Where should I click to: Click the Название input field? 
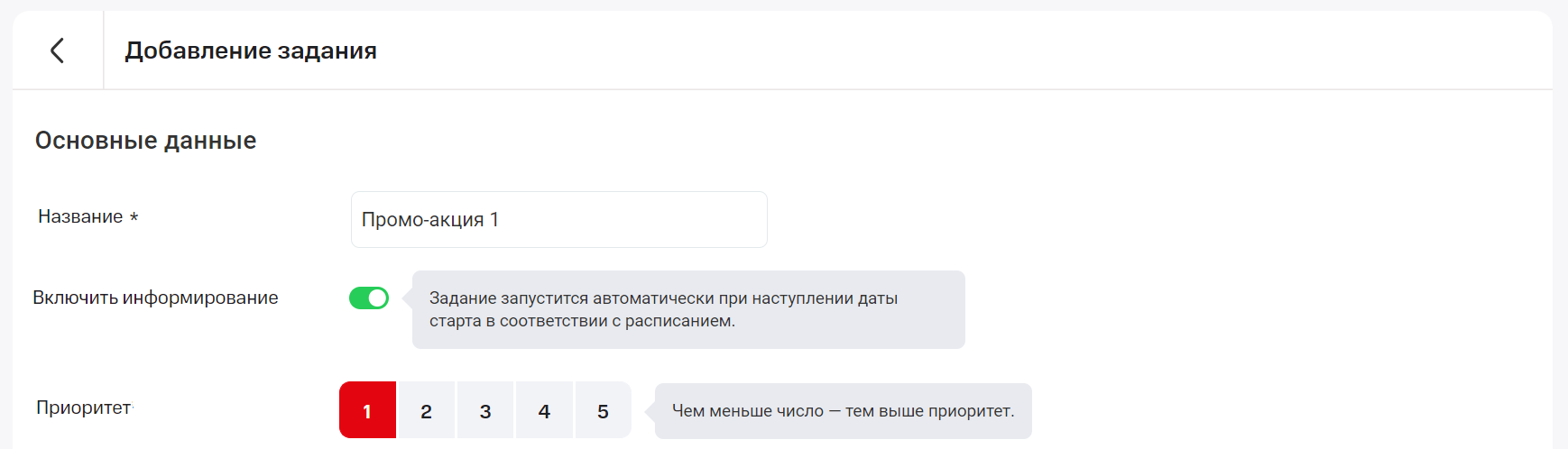click(632, 219)
